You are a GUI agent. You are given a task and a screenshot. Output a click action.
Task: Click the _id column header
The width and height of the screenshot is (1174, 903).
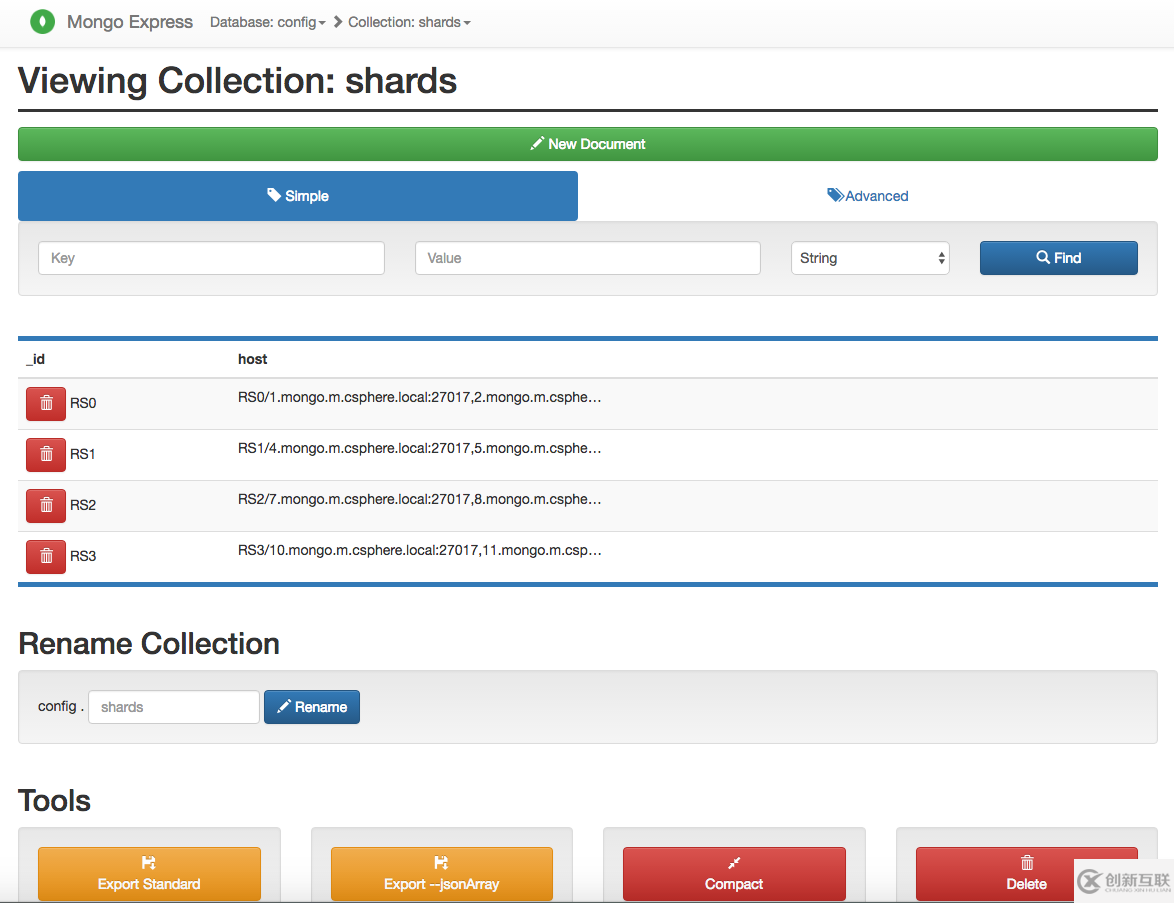[35, 359]
